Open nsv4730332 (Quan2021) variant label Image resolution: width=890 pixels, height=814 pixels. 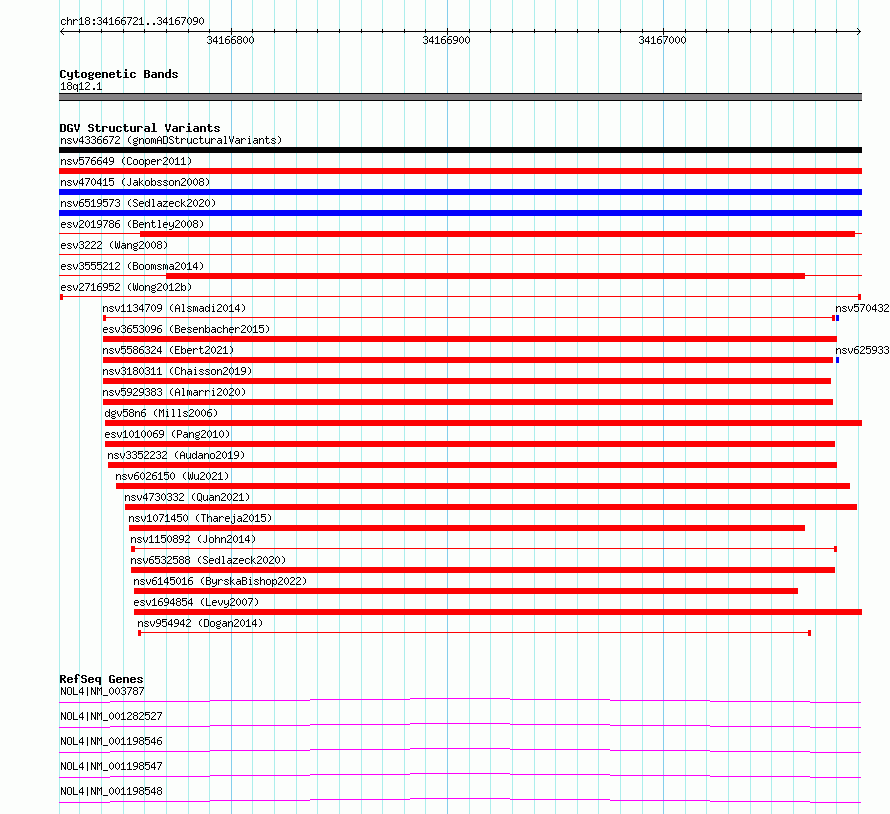187,497
